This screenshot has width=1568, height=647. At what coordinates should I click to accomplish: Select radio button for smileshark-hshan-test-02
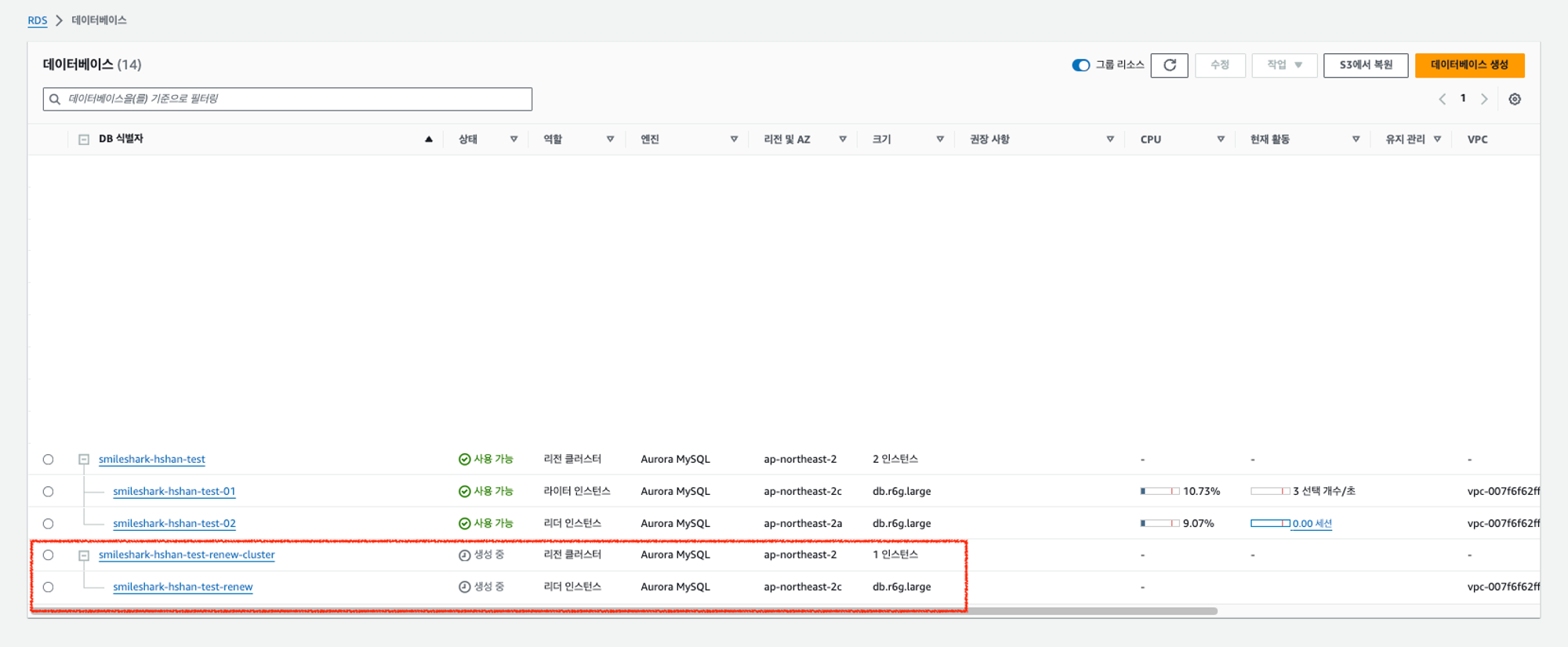(x=49, y=524)
